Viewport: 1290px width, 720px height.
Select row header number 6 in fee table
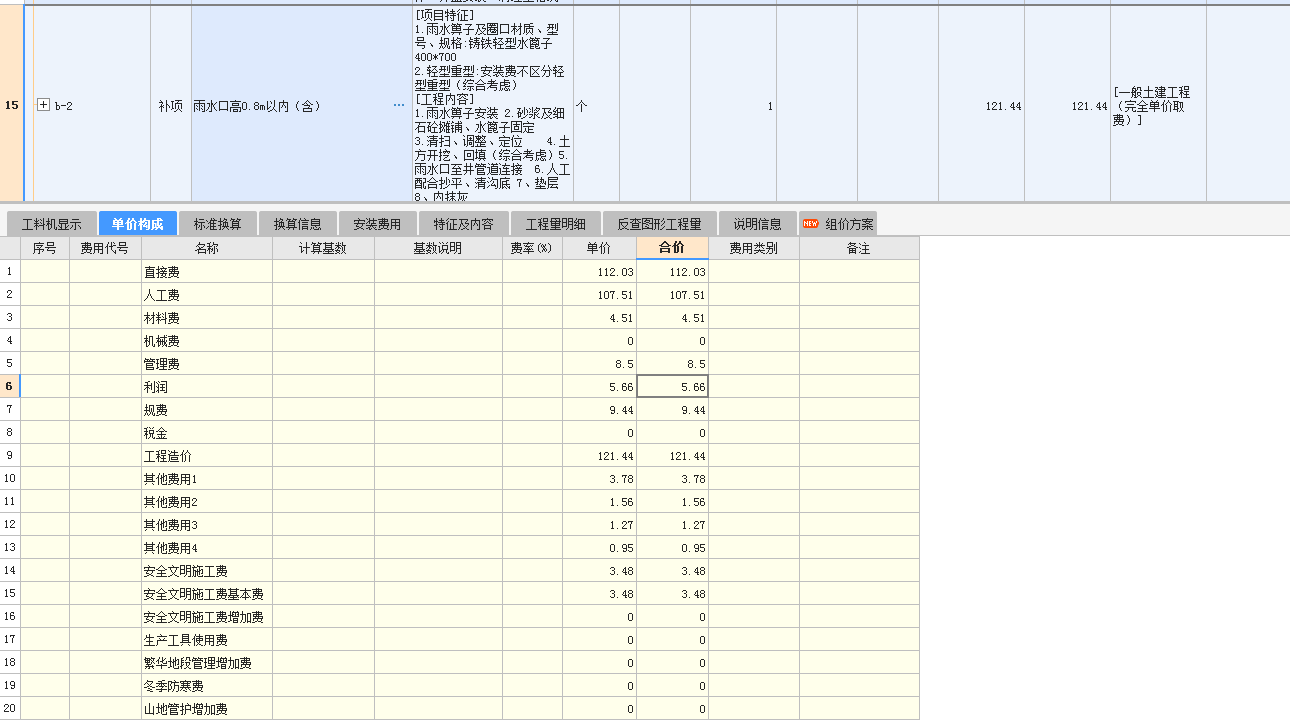tap(10, 387)
